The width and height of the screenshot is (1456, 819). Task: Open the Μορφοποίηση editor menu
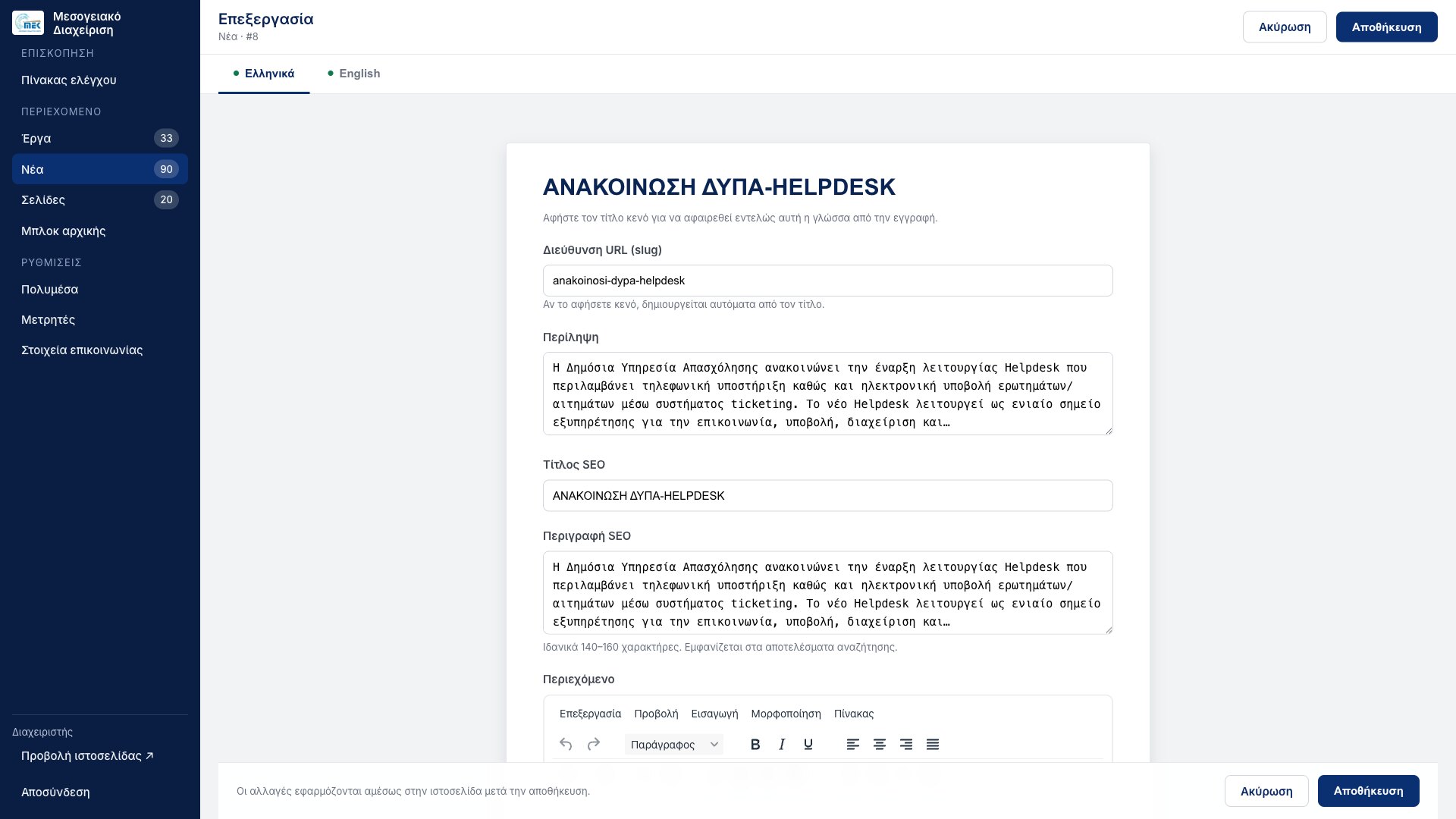tap(786, 714)
